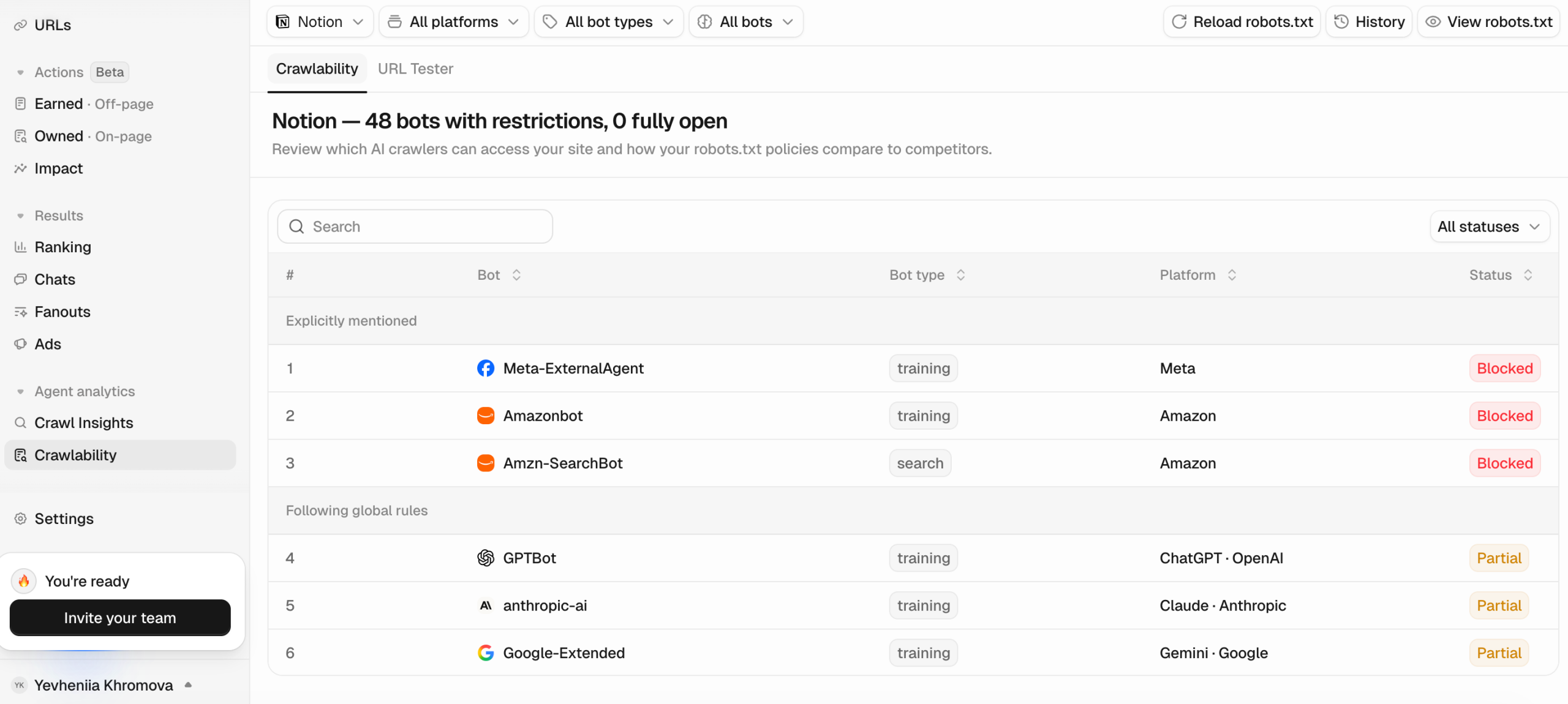1568x704 pixels.
Task: Open the All bots dropdown
Action: [x=746, y=22]
